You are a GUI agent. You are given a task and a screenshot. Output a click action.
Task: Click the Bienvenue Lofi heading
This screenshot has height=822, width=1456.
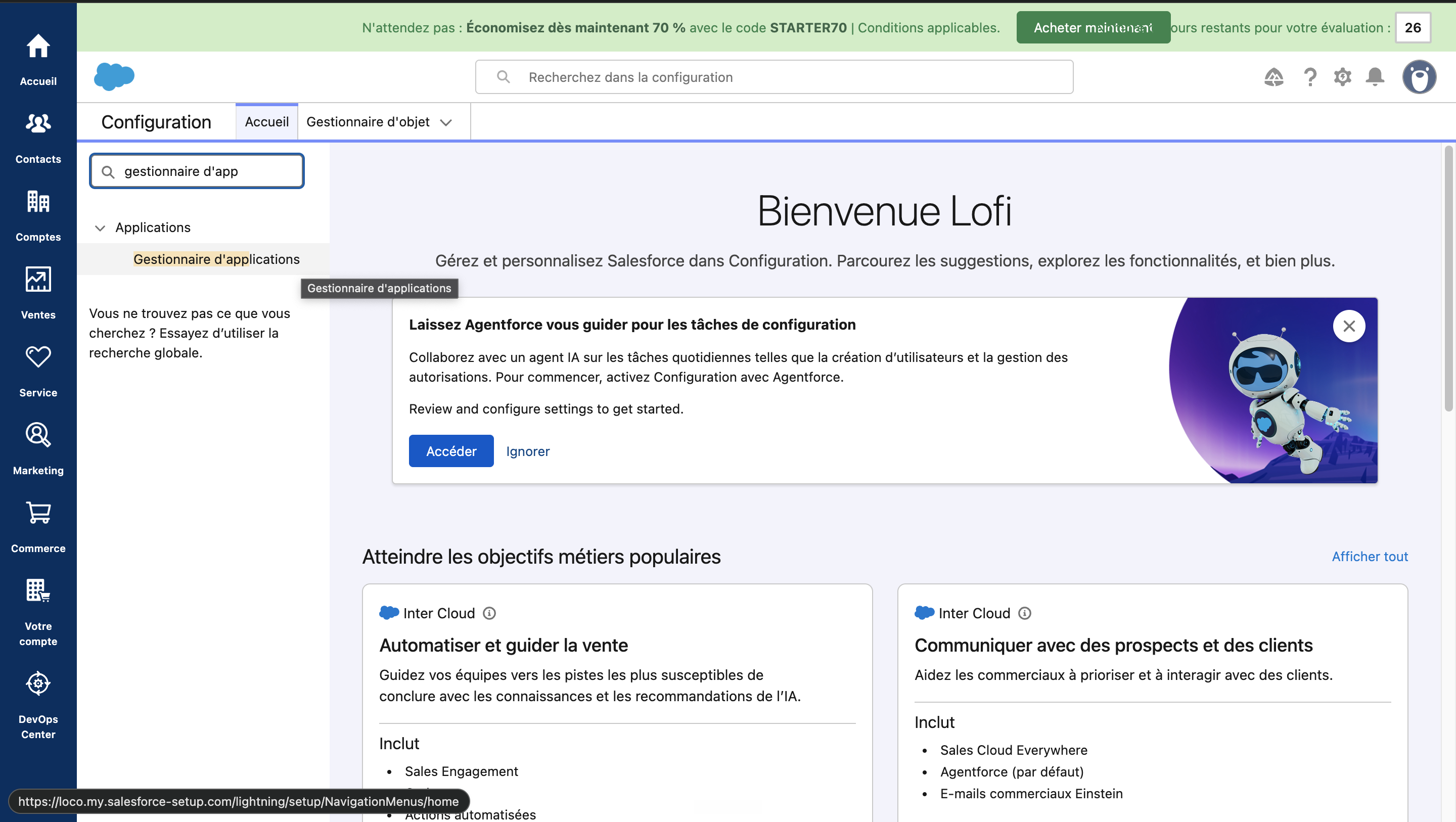pyautogui.click(x=885, y=211)
